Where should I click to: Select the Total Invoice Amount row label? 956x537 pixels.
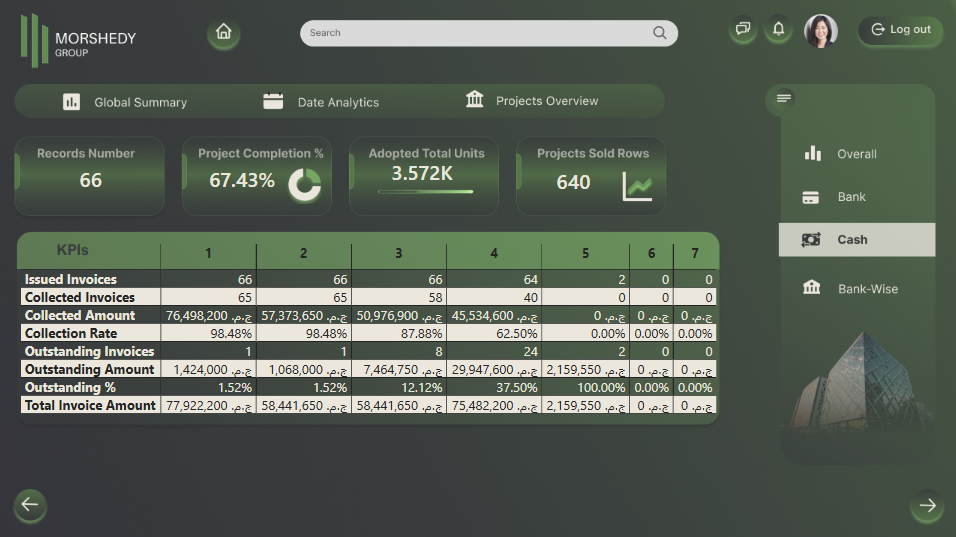[90, 405]
